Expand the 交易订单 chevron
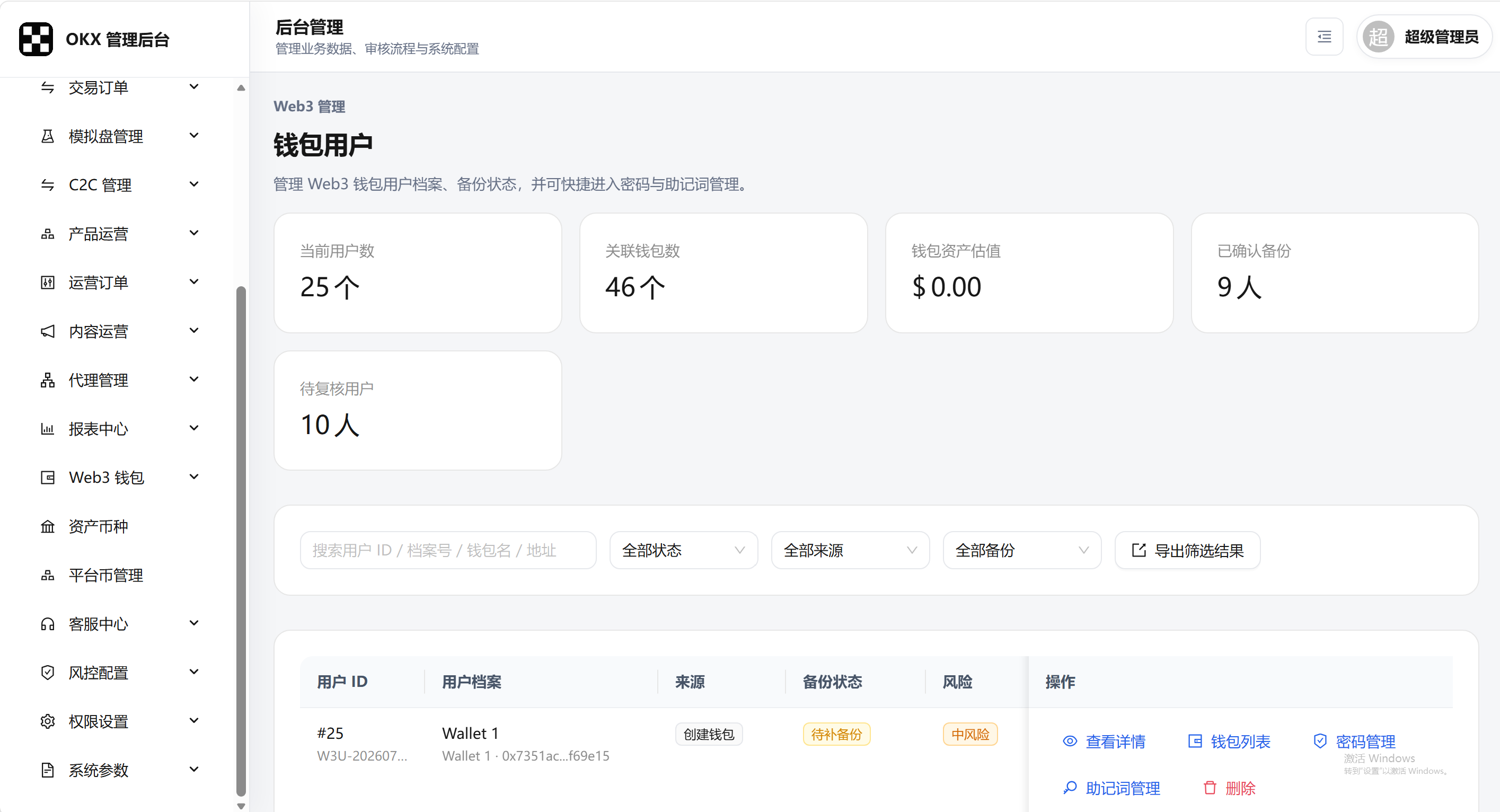 pos(194,87)
